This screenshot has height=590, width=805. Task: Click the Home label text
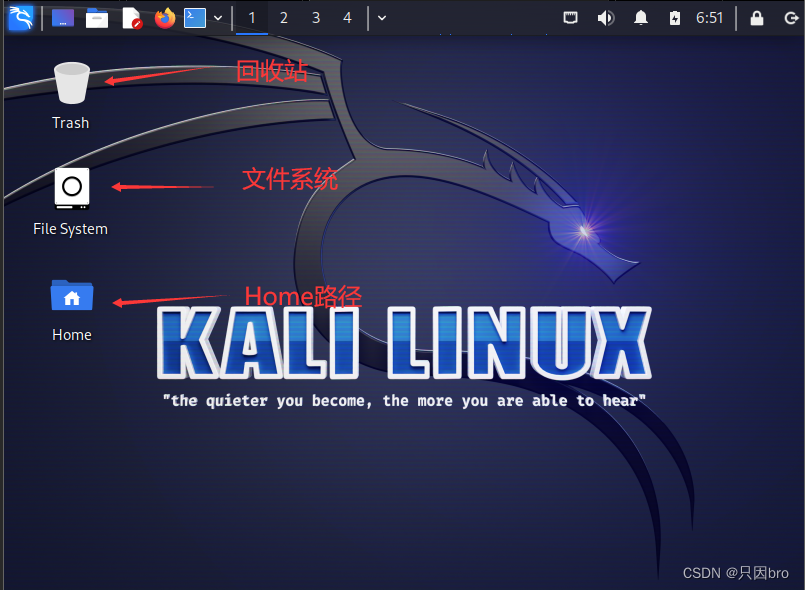click(x=72, y=335)
